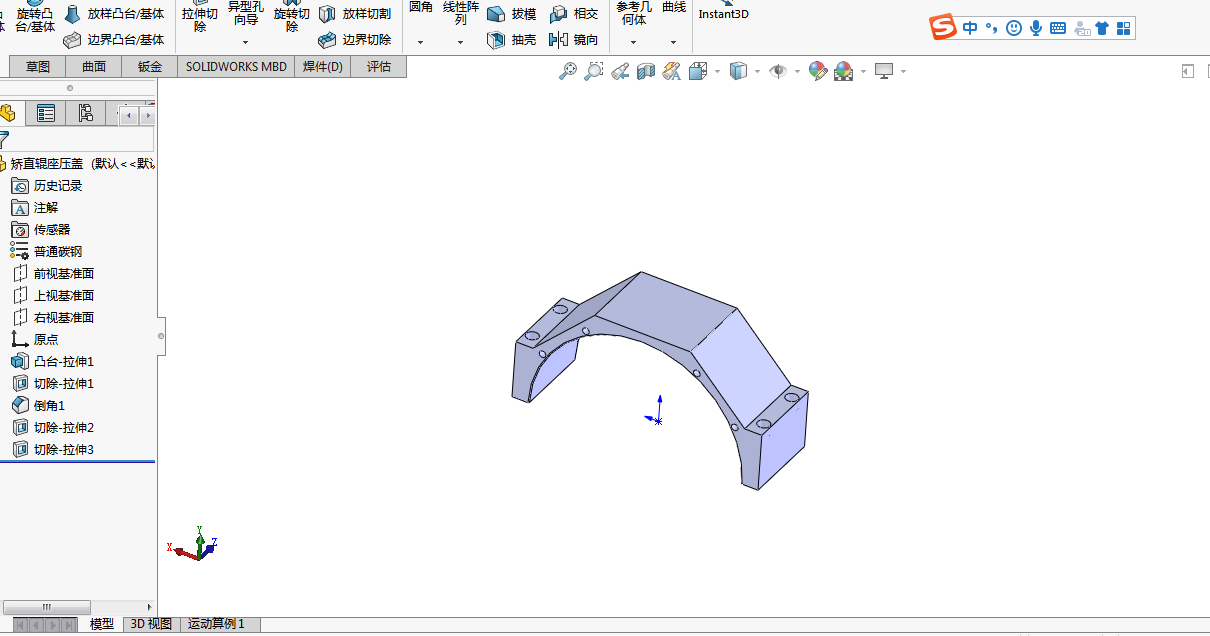
Task: Activate the Section View icon
Action: tap(646, 71)
